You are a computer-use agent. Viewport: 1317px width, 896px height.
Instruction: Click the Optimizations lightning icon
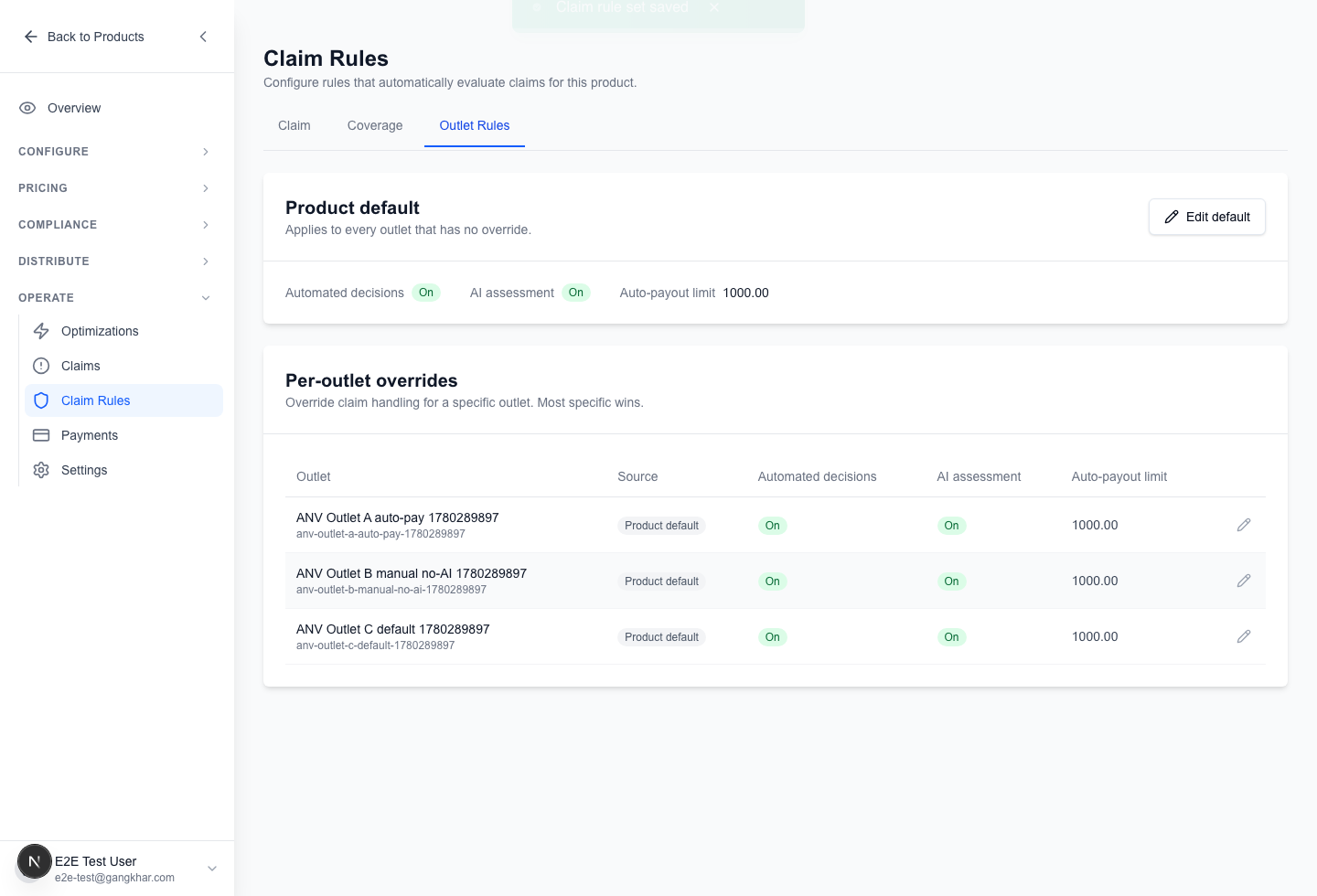[41, 331]
